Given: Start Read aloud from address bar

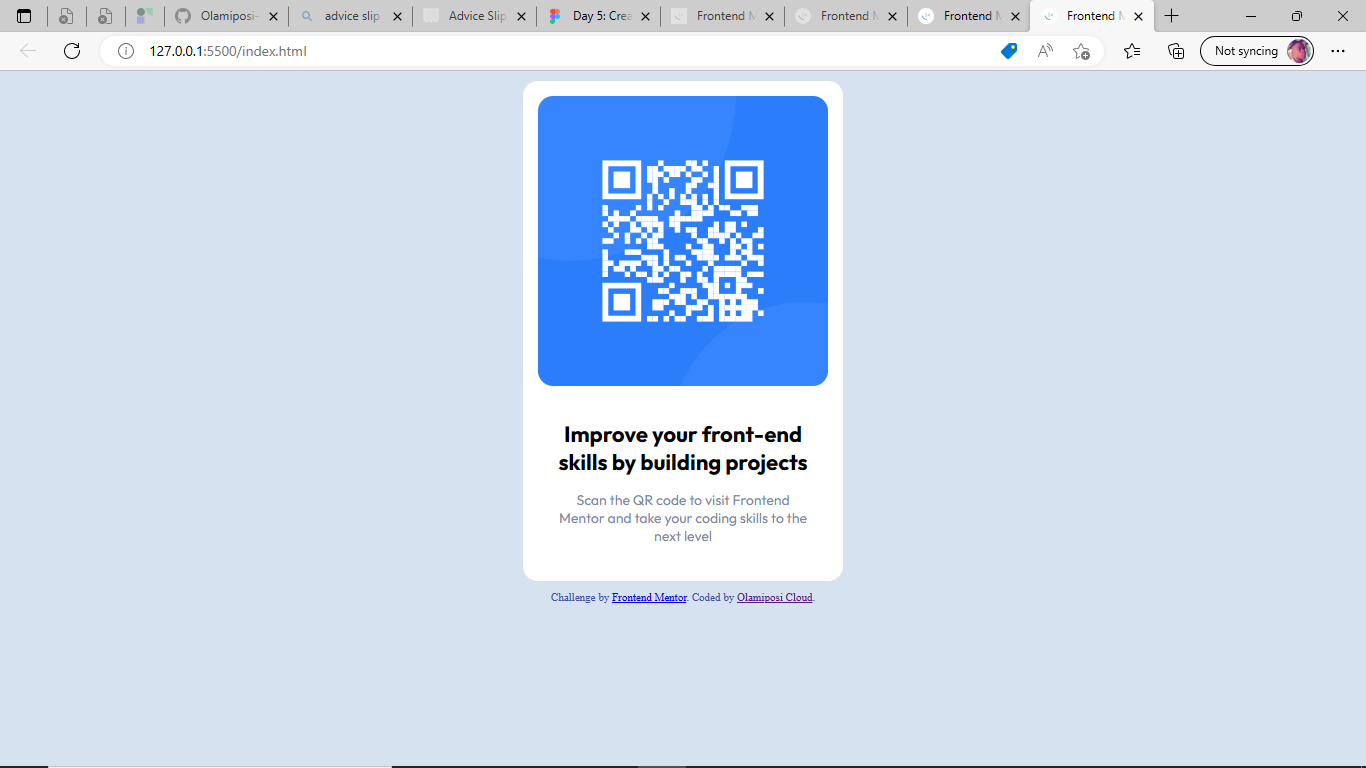Looking at the screenshot, I should (x=1045, y=51).
